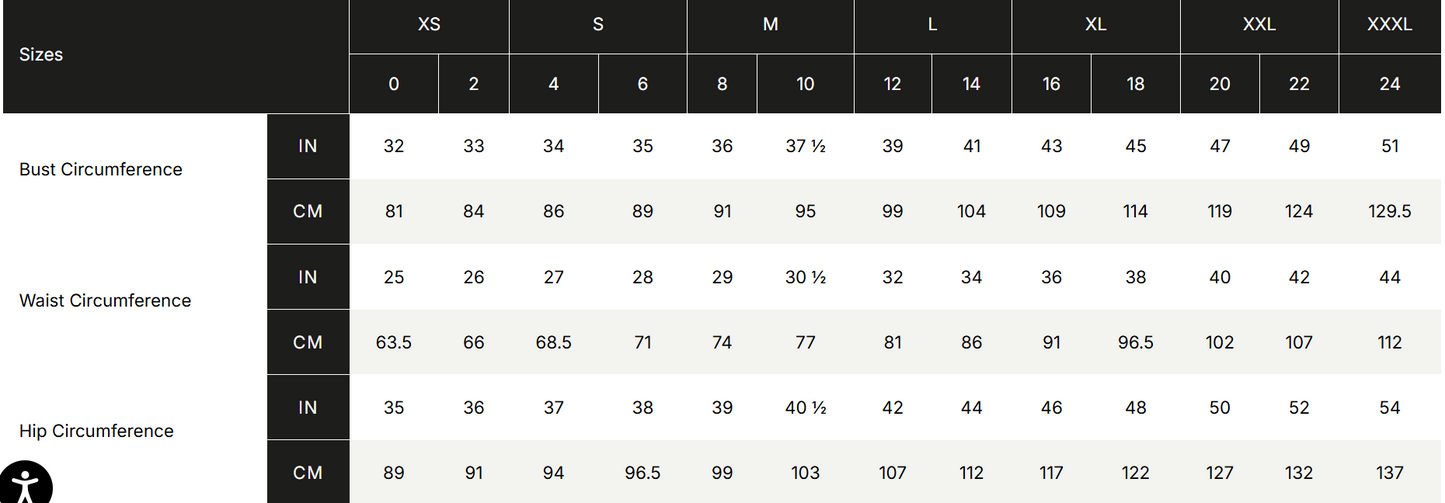1445x503 pixels.
Task: Click the XS size header
Action: (x=429, y=25)
